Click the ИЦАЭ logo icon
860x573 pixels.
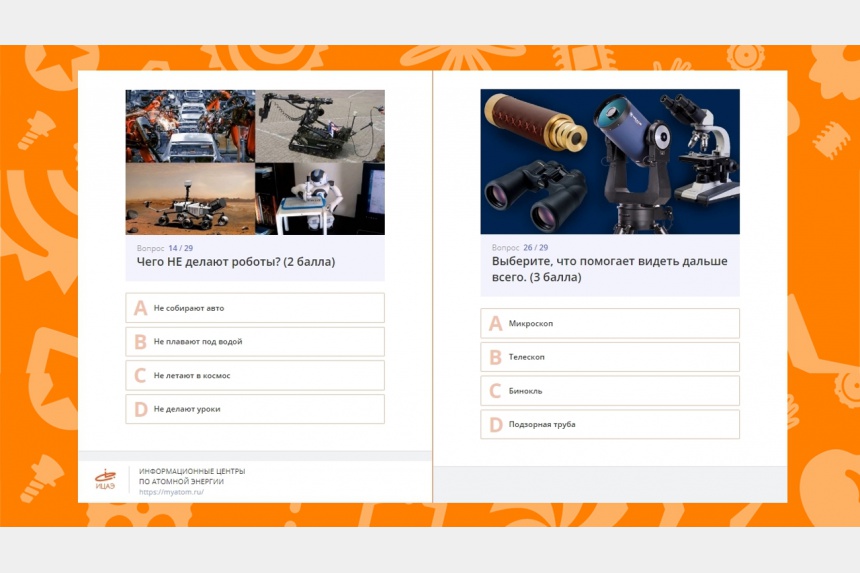tap(105, 480)
